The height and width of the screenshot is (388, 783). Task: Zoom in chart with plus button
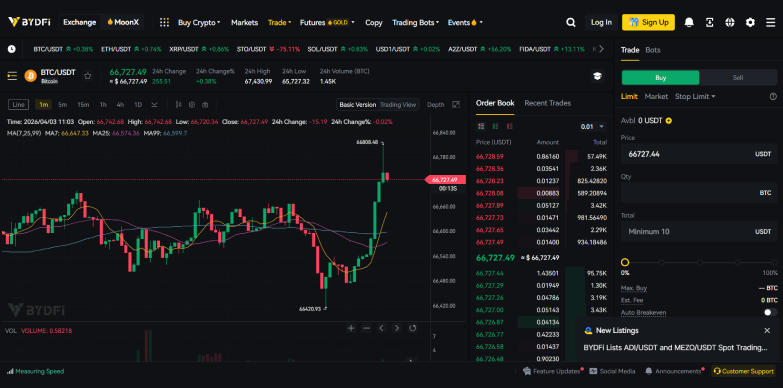(x=351, y=328)
